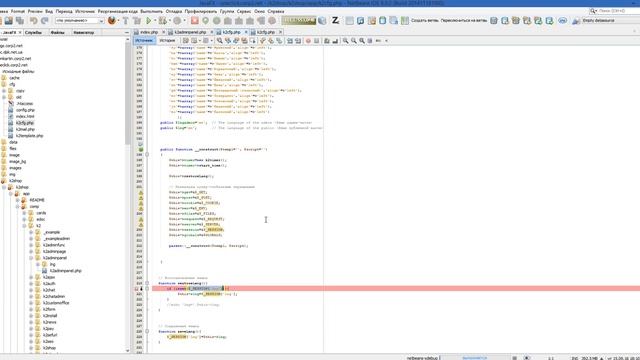Click the История history view button
Screen dimensions: 640x360
tap(167, 40)
